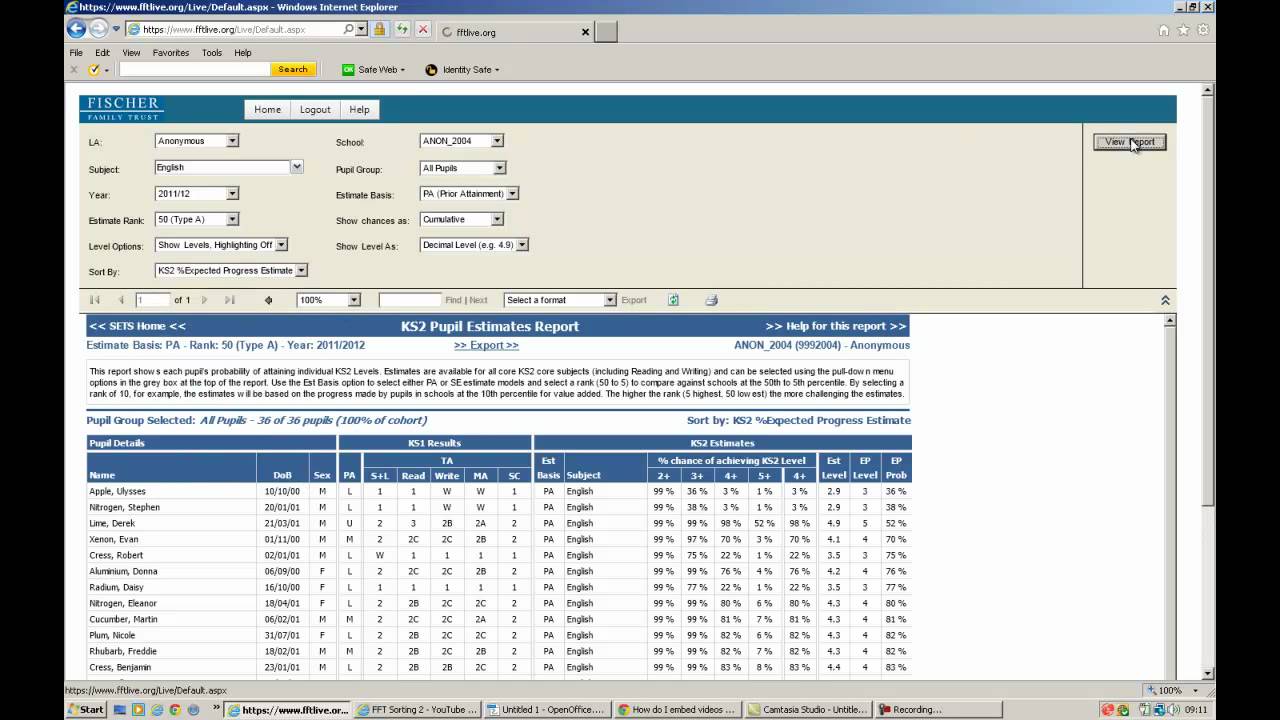This screenshot has height=720, width=1280.
Task: Open the File menu
Action: (x=76, y=53)
